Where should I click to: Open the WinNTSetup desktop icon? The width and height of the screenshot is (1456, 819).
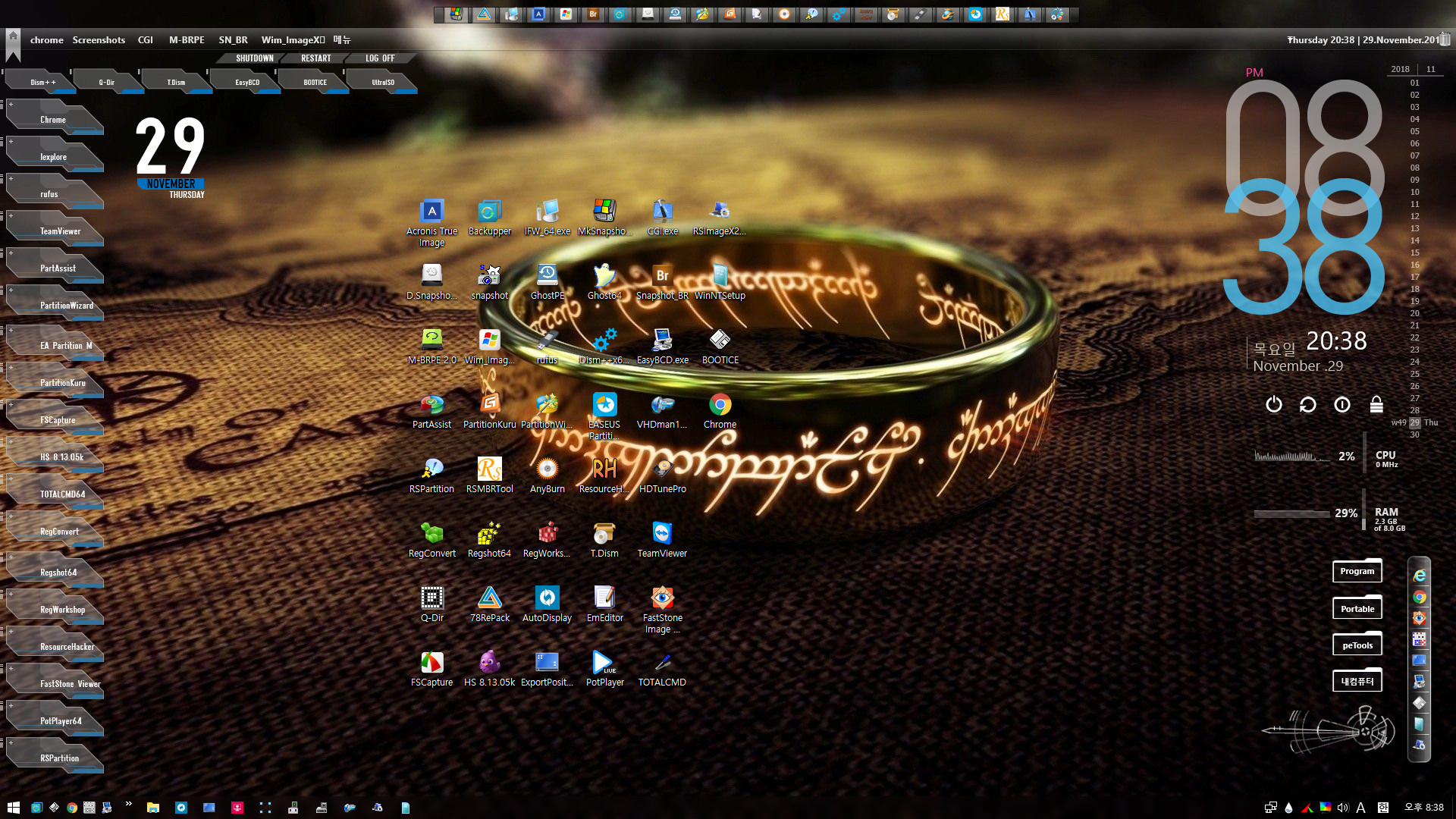coord(720,282)
